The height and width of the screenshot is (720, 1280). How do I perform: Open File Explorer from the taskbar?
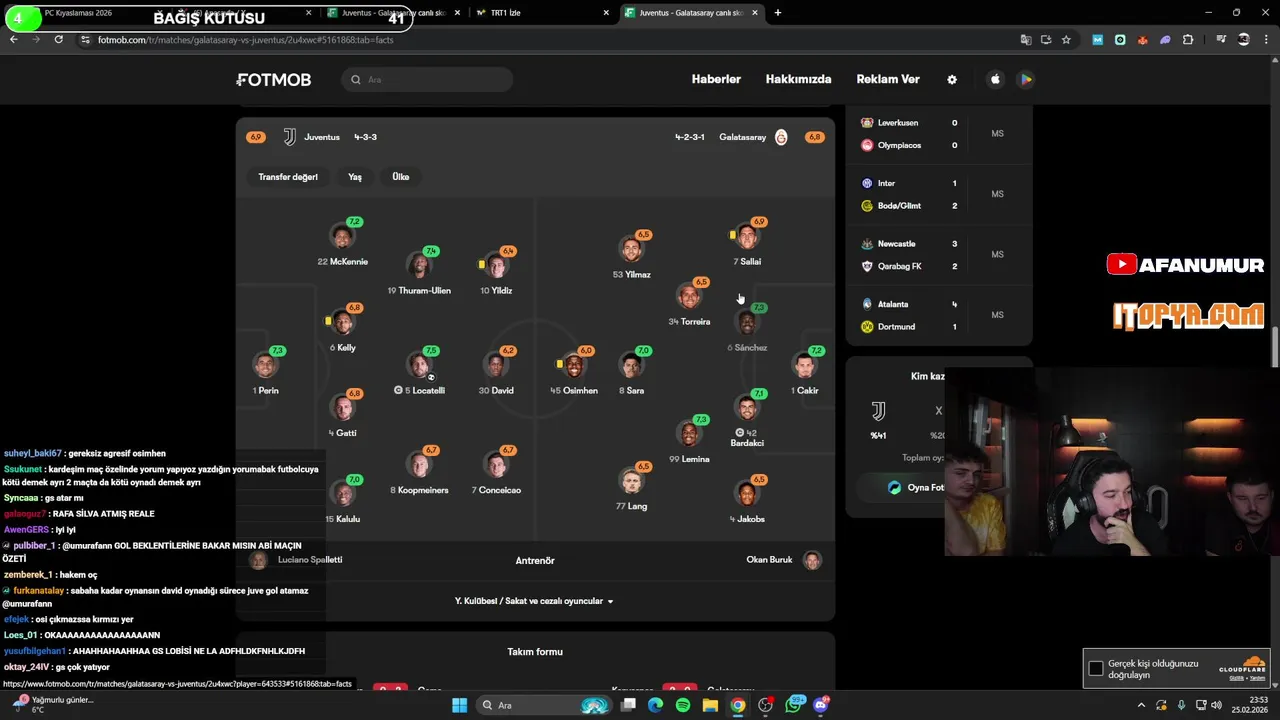[x=710, y=705]
